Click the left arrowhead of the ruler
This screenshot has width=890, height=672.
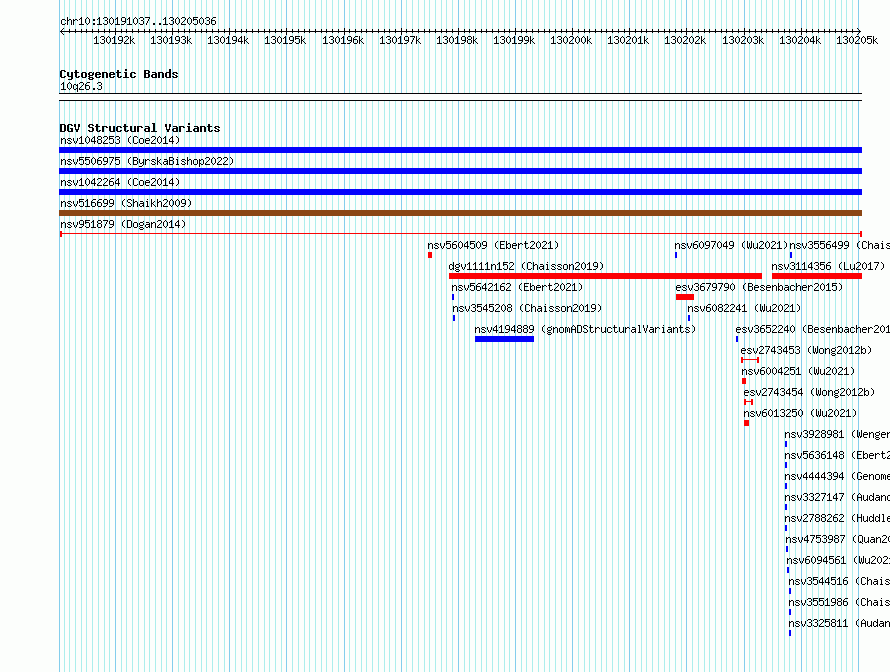[62, 31]
